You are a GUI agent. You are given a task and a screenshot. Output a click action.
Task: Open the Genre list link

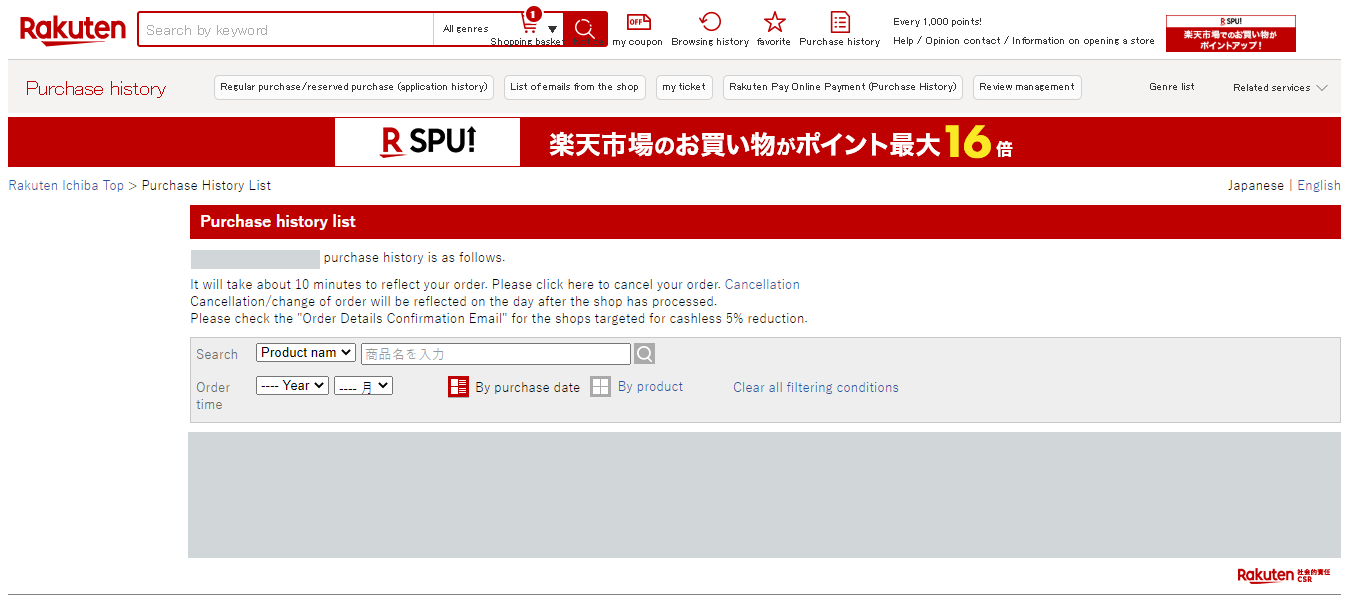pos(1172,87)
